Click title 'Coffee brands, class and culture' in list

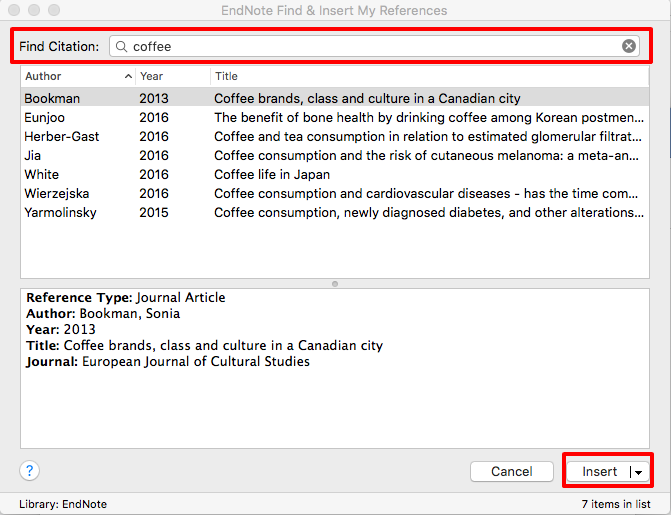coord(367,99)
